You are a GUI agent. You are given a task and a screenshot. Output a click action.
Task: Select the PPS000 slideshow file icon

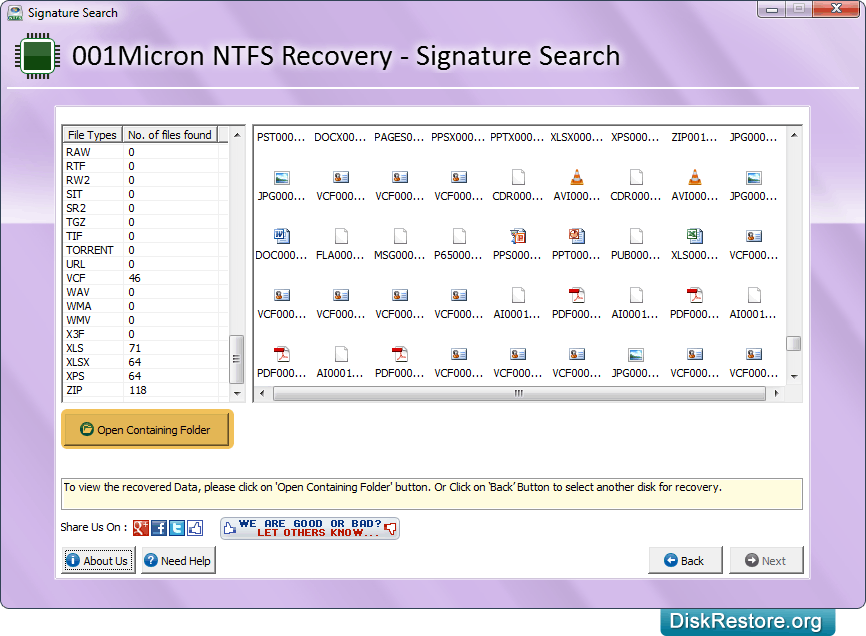(x=518, y=236)
